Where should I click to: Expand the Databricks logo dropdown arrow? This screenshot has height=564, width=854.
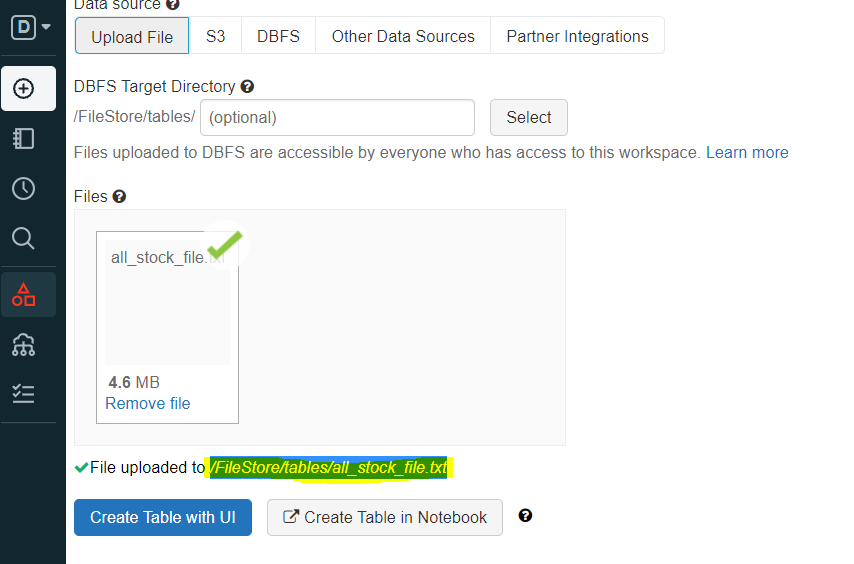click(46, 27)
